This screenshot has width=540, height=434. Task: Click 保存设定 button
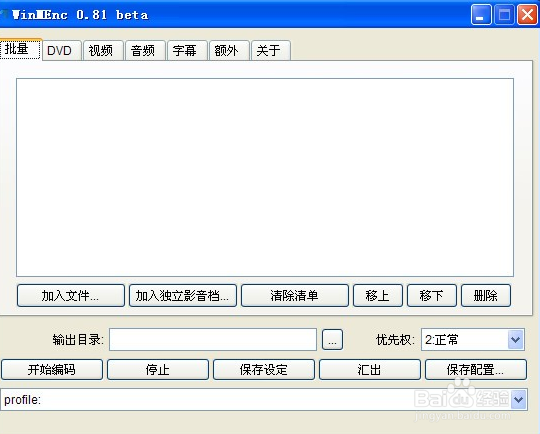pos(264,370)
